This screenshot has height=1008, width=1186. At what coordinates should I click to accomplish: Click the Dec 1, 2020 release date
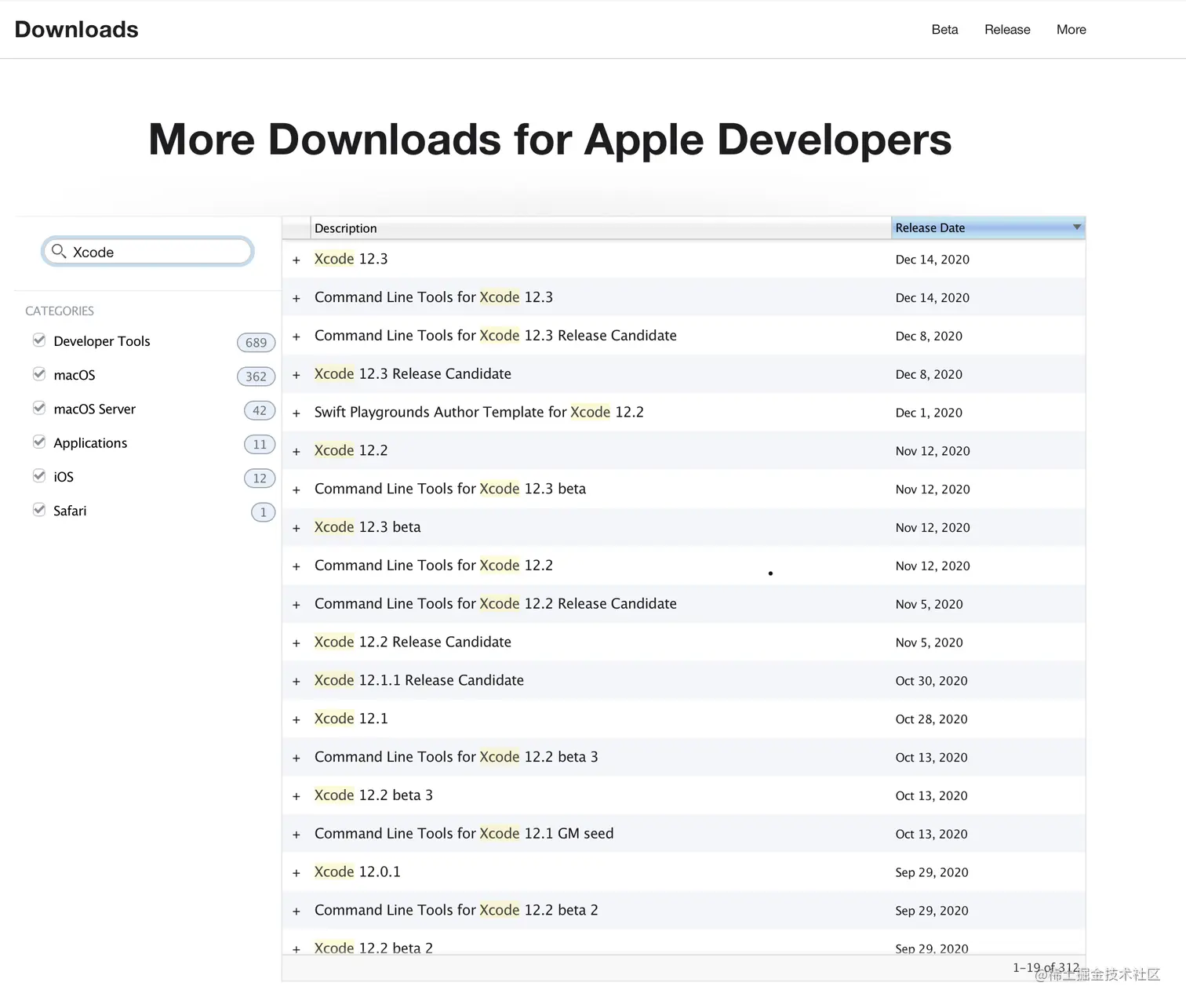point(929,413)
